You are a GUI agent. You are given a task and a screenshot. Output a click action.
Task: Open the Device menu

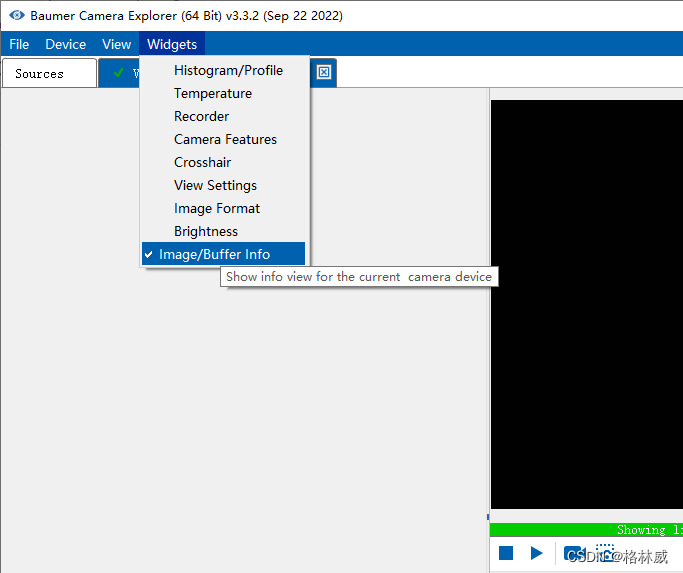(66, 44)
